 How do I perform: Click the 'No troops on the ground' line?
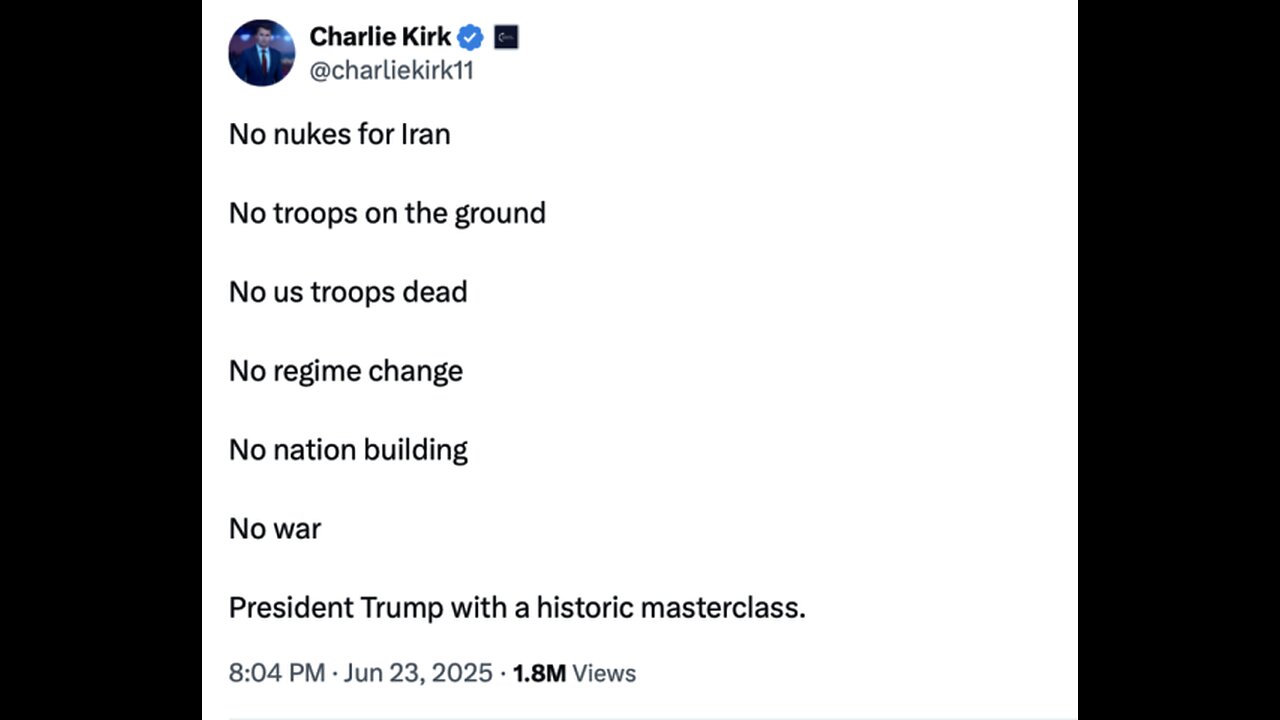pos(387,213)
